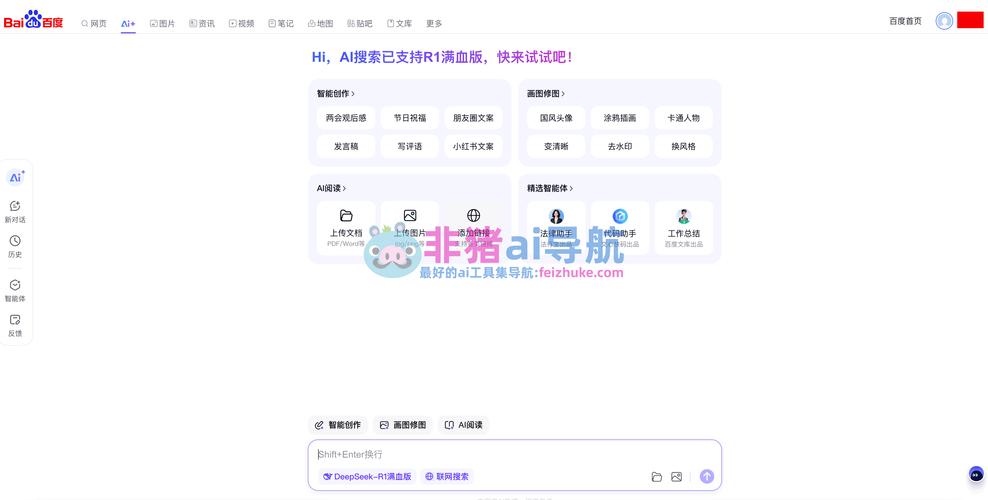
Task: Open the 贴吧 tab
Action: 360,23
